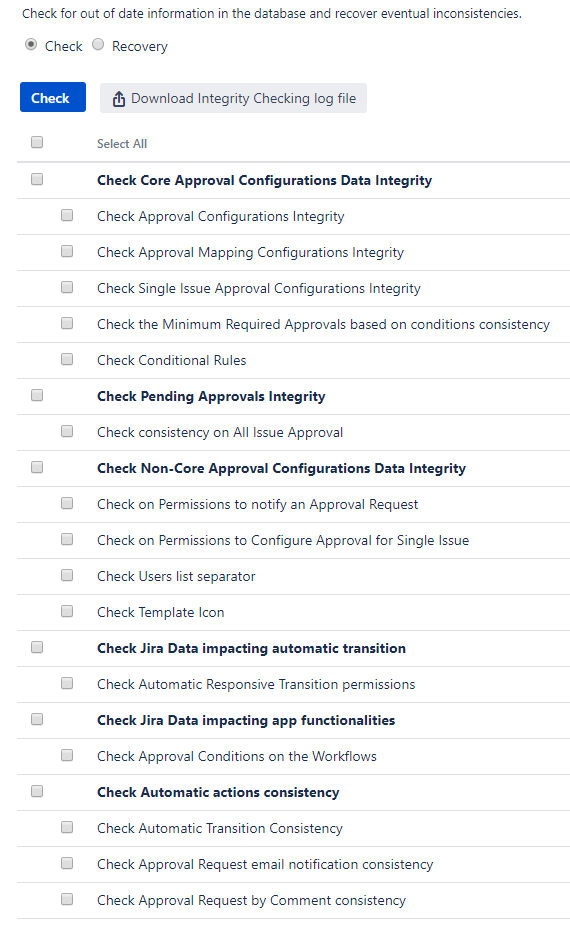
Task: Select the Recovery radio option
Action: point(98,45)
